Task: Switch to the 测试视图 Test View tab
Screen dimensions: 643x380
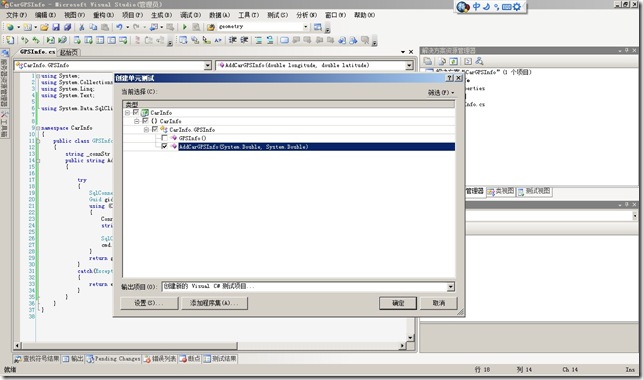Action: [534, 191]
